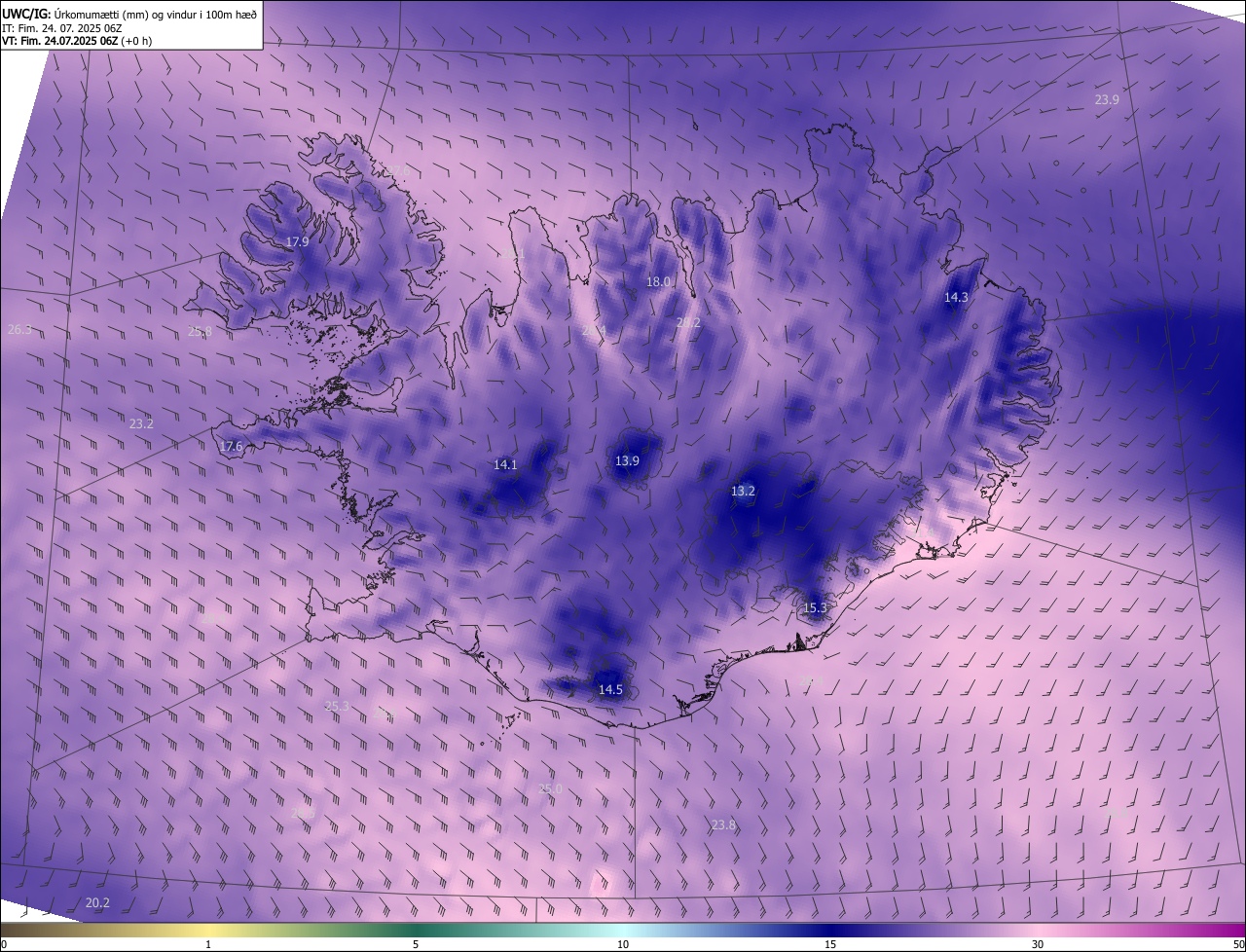Click the "VT: Fim. 24.07.2025 06Z (+0 h)" line
Screen dimensions: 1246x952
(77, 41)
